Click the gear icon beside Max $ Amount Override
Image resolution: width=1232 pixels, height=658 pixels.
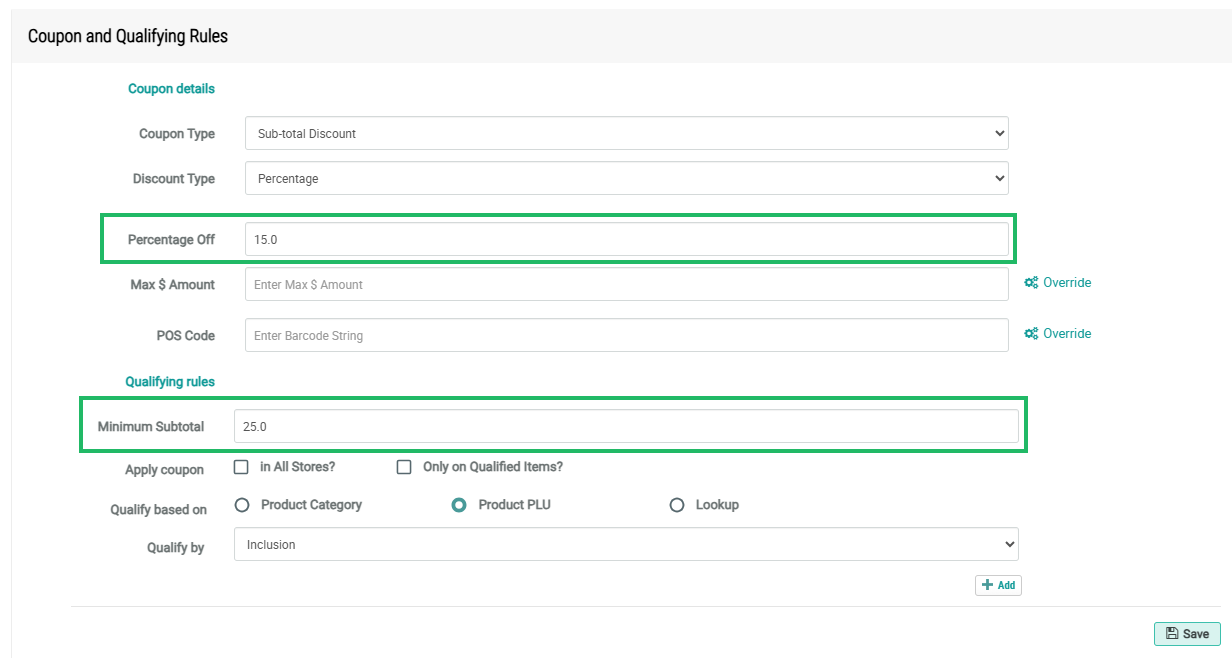point(1031,283)
